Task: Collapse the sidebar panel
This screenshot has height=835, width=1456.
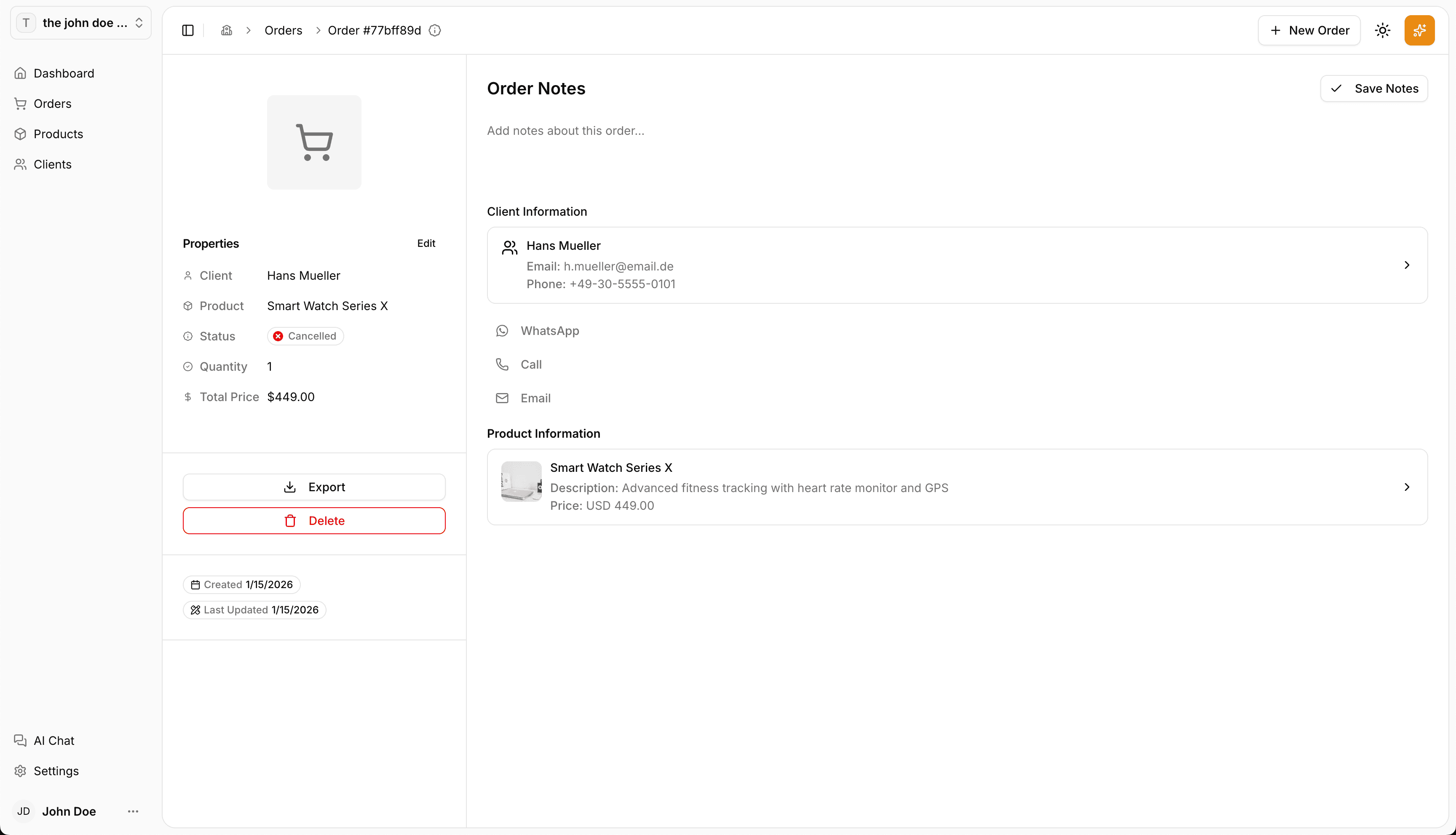Action: pos(187,30)
